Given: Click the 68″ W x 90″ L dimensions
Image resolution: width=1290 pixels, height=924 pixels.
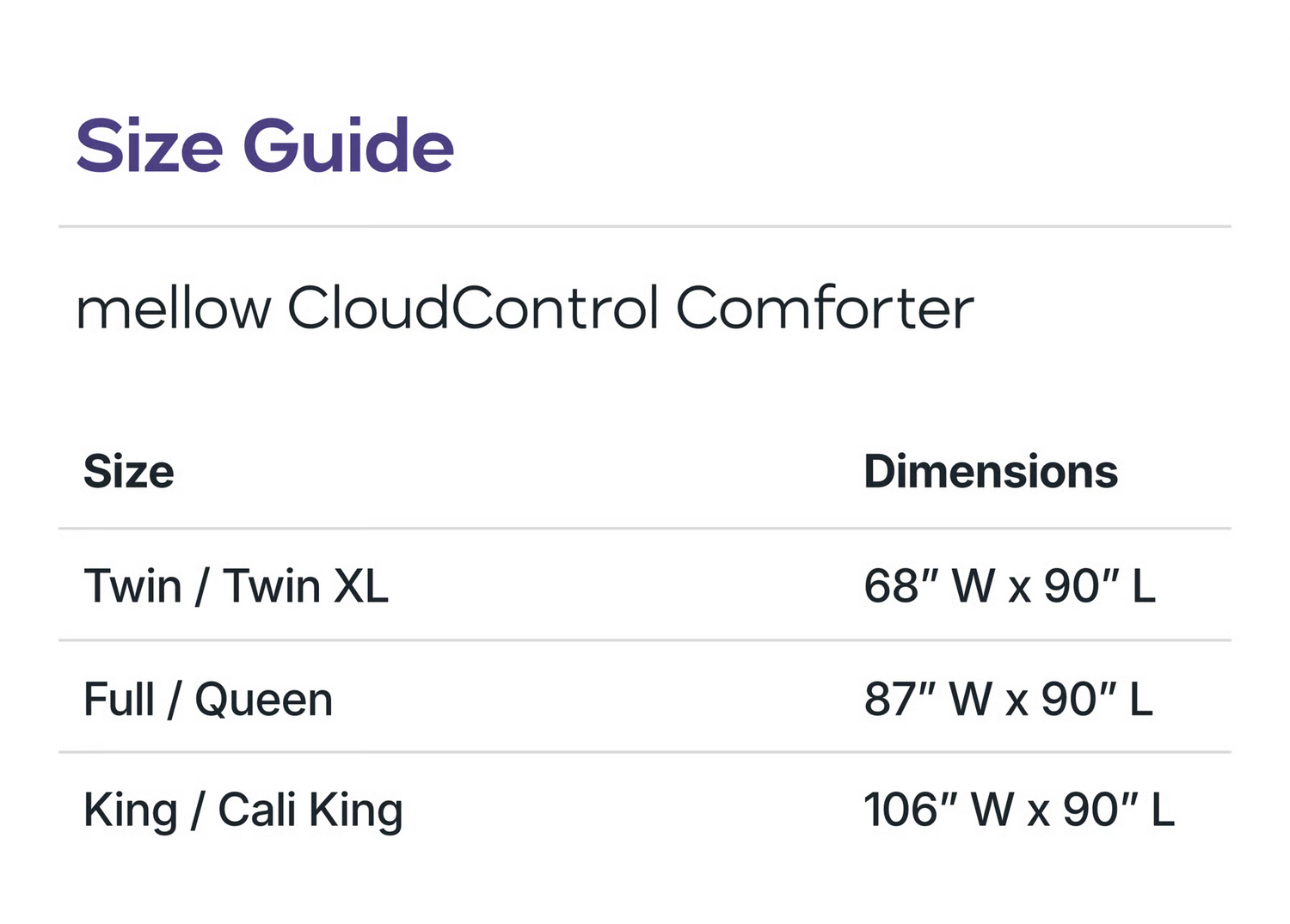Looking at the screenshot, I should pos(1010,586).
